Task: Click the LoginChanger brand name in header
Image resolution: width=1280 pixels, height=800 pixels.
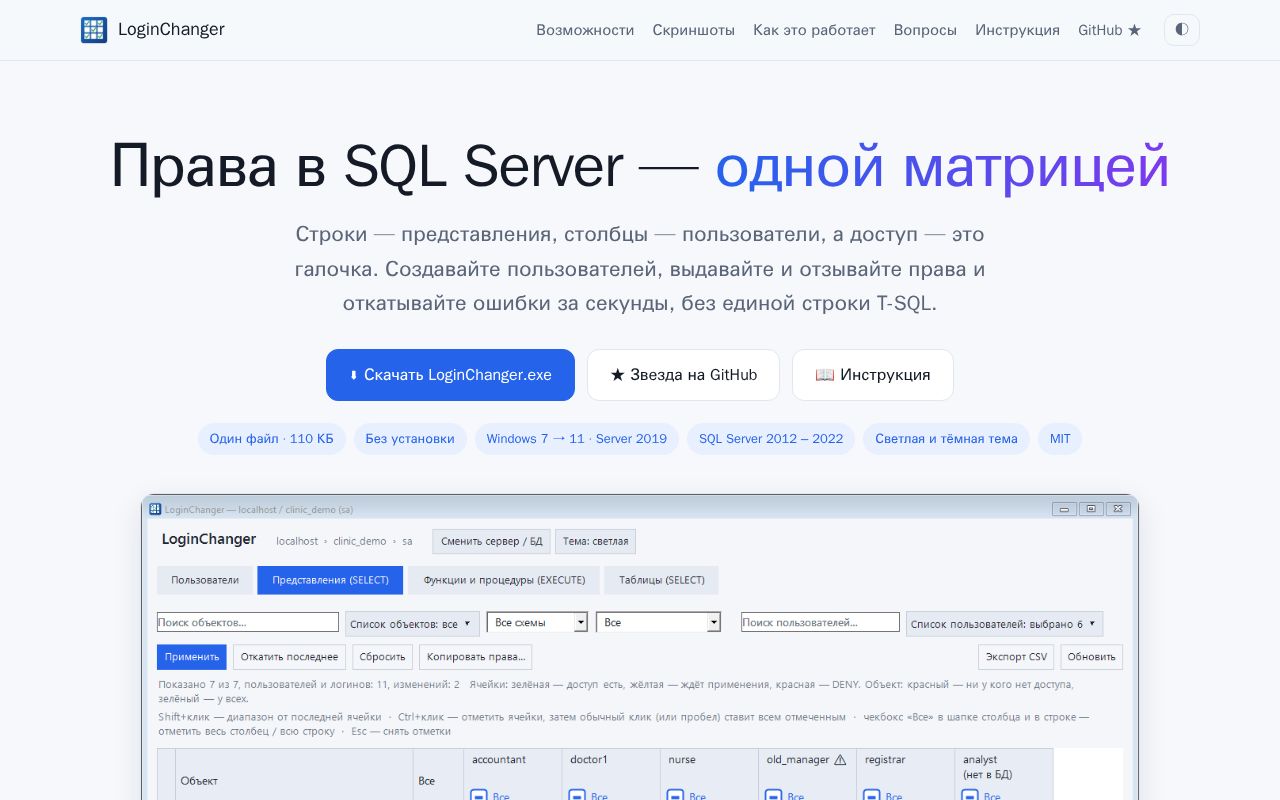Action: 171,29
